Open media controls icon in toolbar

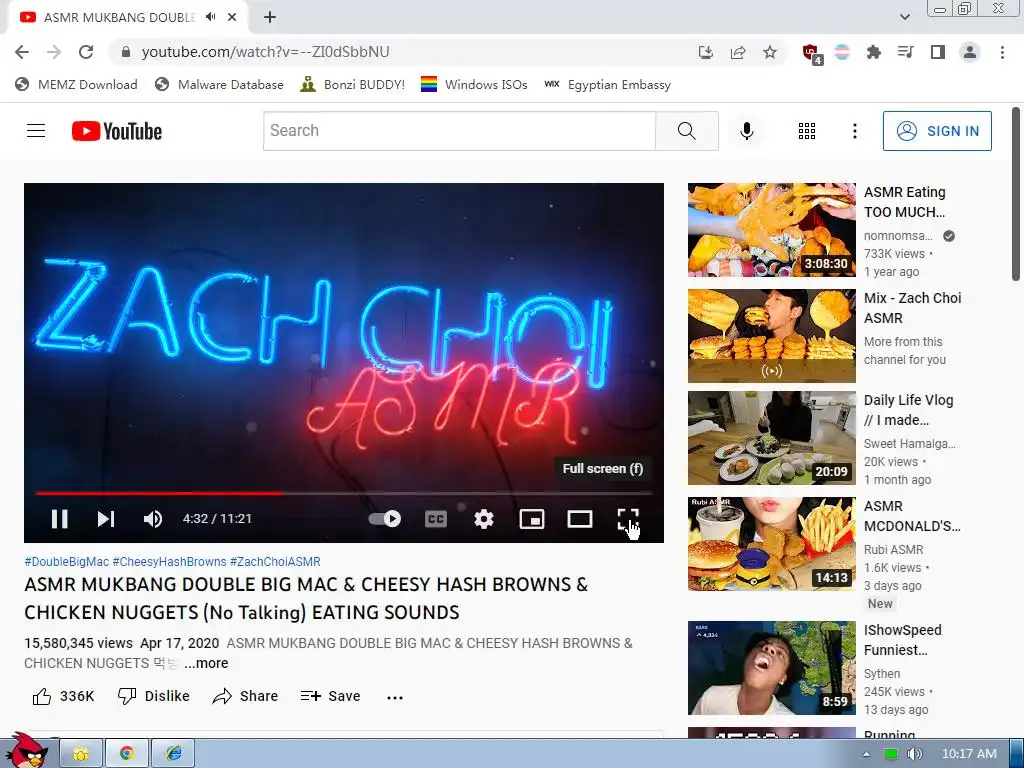click(905, 52)
